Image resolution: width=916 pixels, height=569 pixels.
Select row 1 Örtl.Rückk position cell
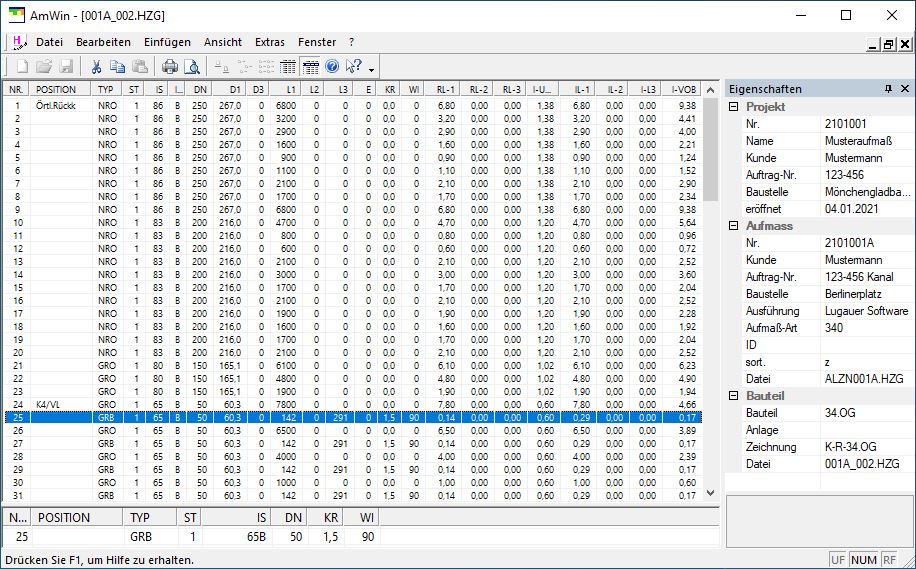[60, 106]
